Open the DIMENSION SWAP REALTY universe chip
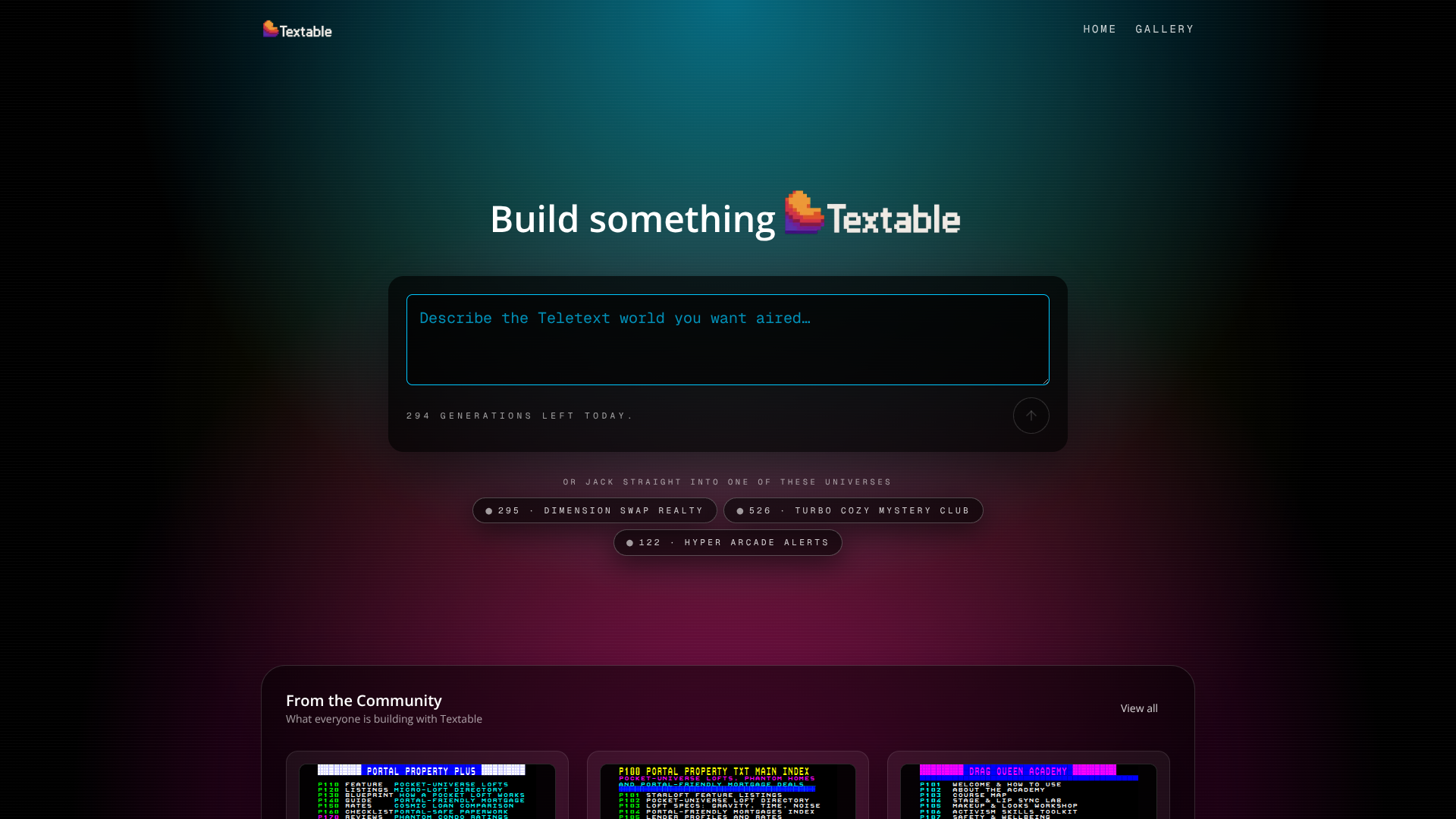 coord(595,510)
